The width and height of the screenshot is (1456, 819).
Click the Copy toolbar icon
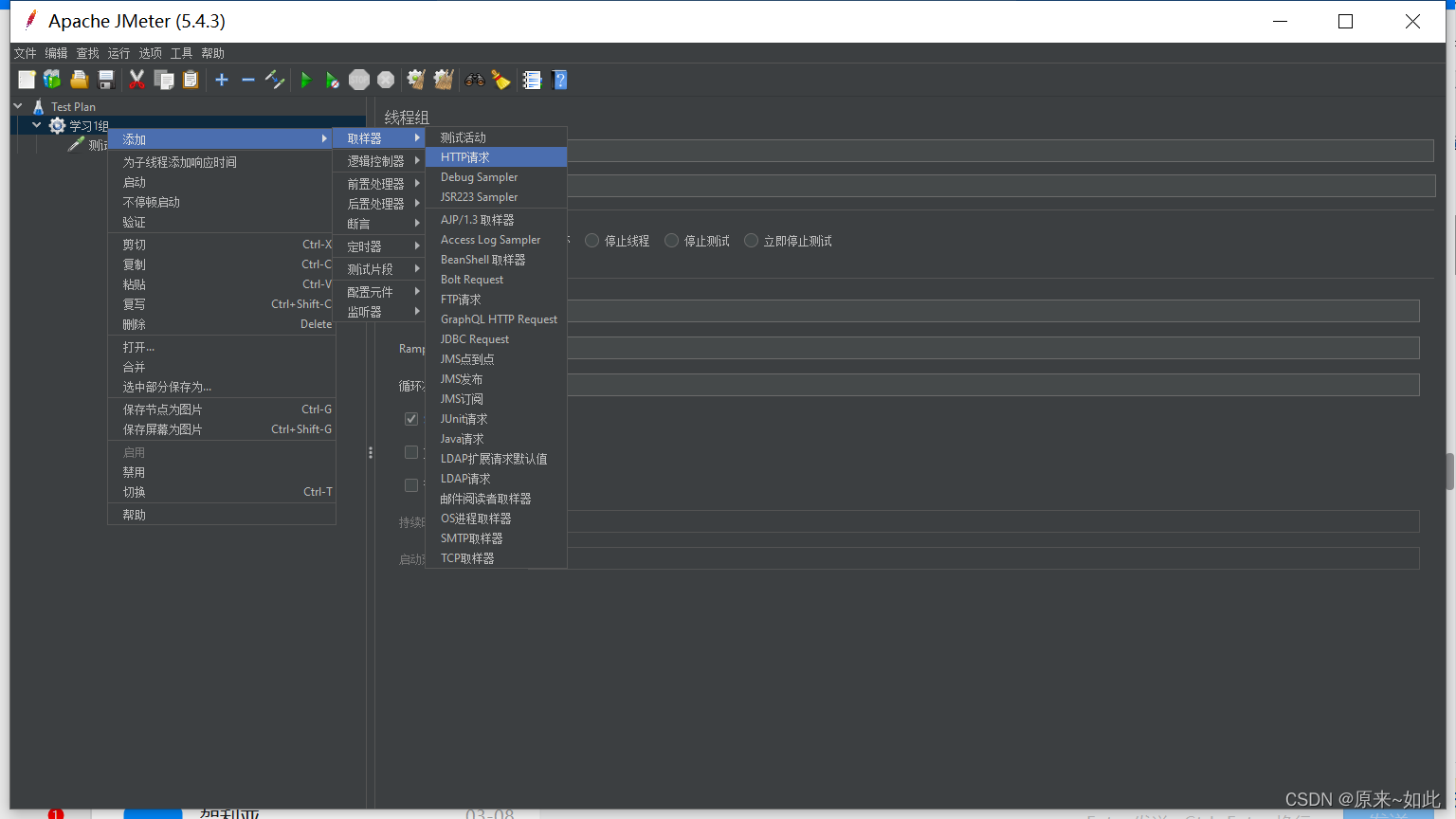click(164, 80)
